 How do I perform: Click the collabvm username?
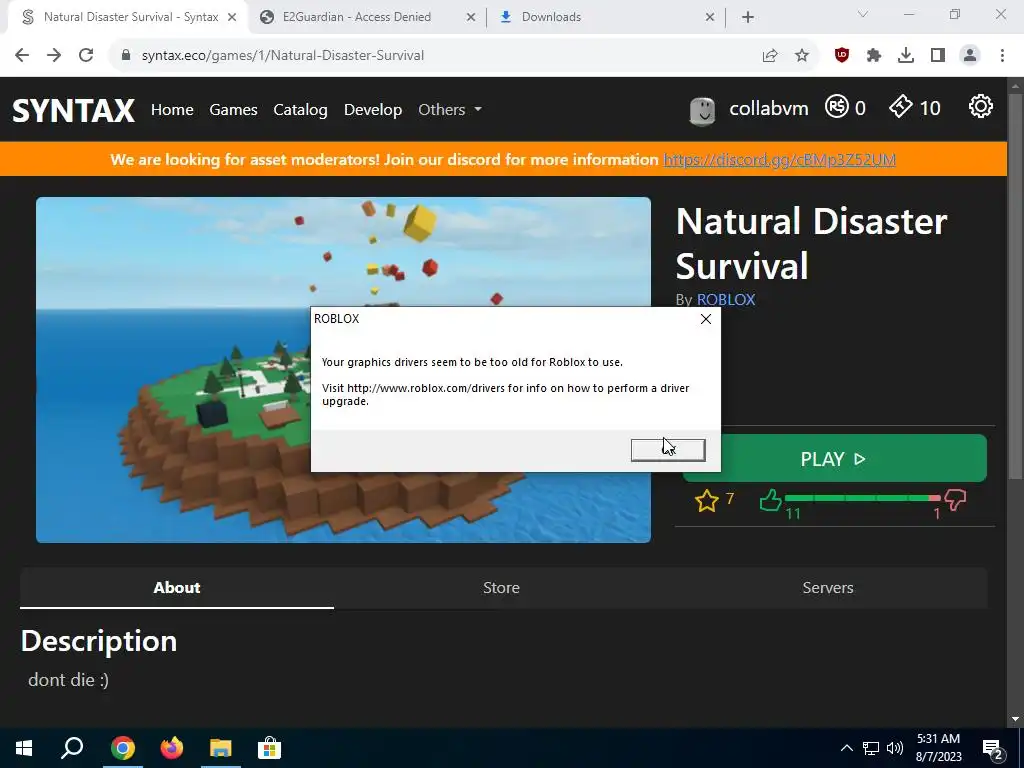[x=769, y=108]
